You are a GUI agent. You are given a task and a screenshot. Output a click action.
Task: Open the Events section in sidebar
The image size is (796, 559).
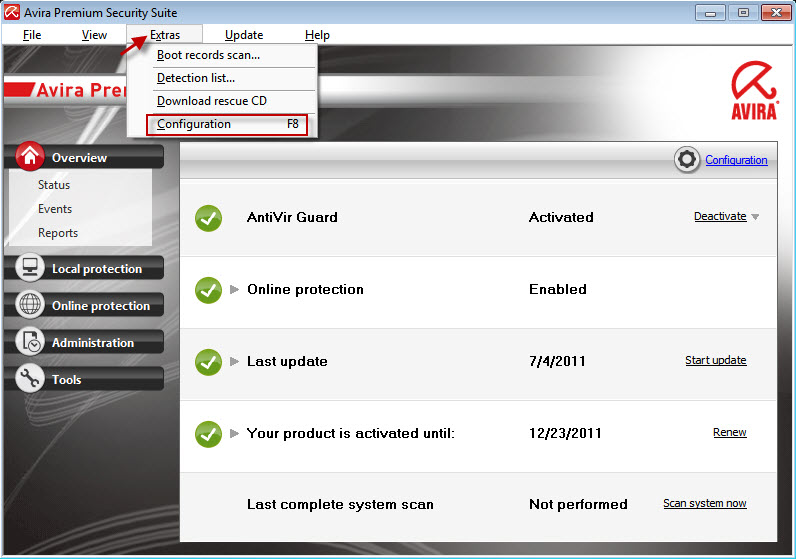55,209
